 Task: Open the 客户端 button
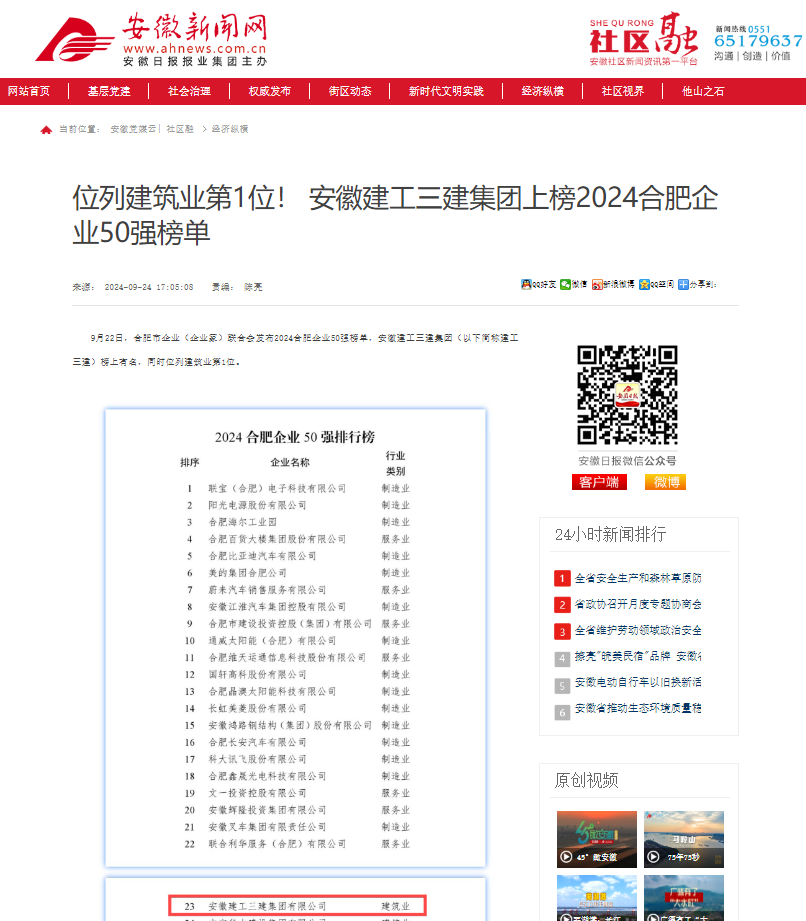pyautogui.click(x=599, y=482)
